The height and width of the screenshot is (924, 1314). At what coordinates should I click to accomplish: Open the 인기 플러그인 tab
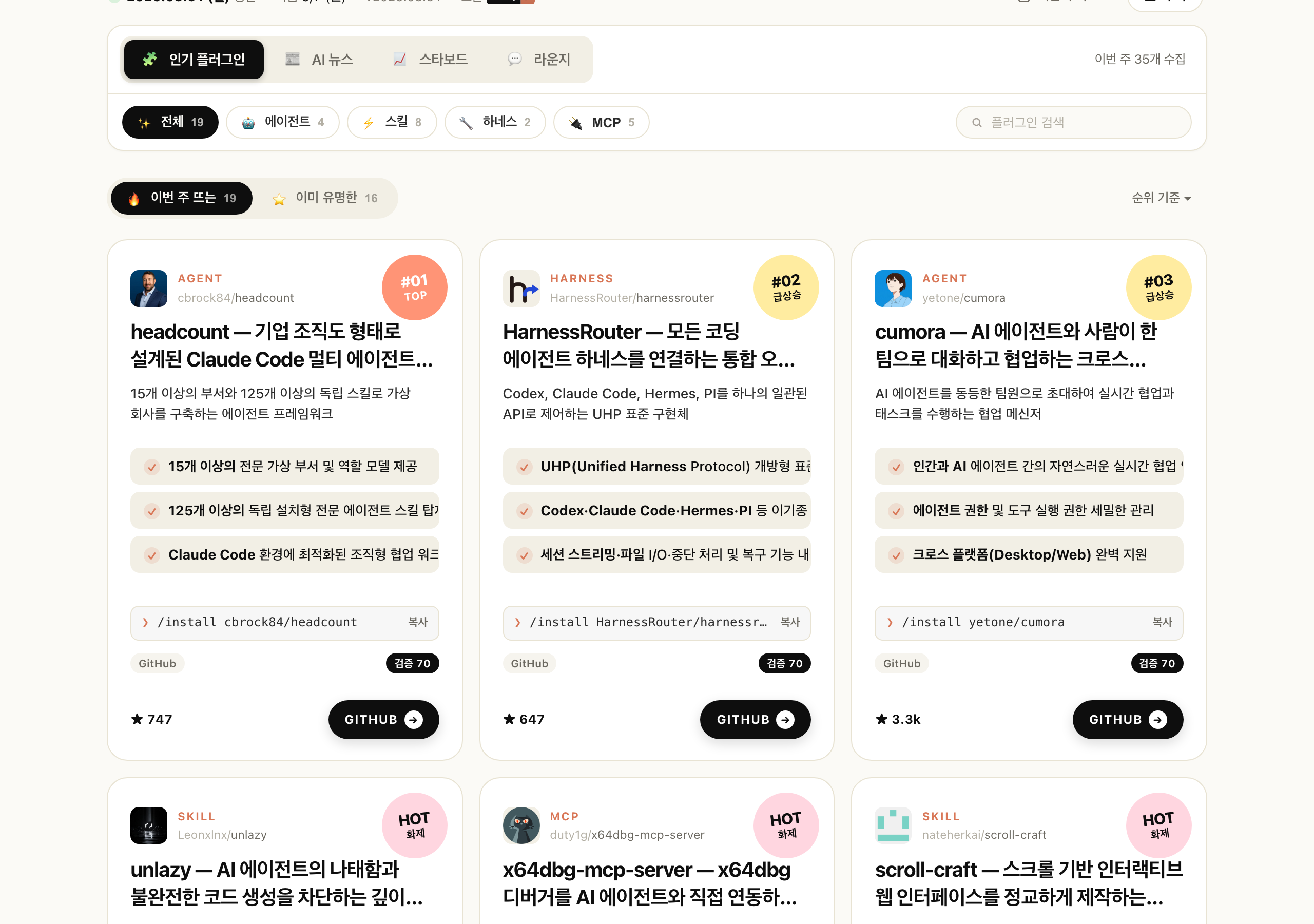(x=194, y=60)
